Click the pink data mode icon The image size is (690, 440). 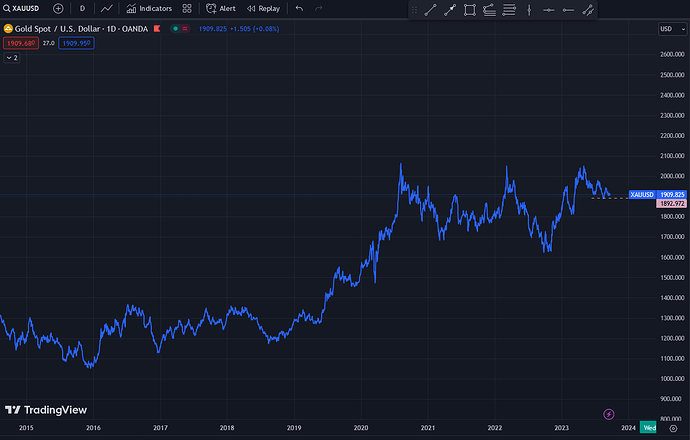click(185, 29)
